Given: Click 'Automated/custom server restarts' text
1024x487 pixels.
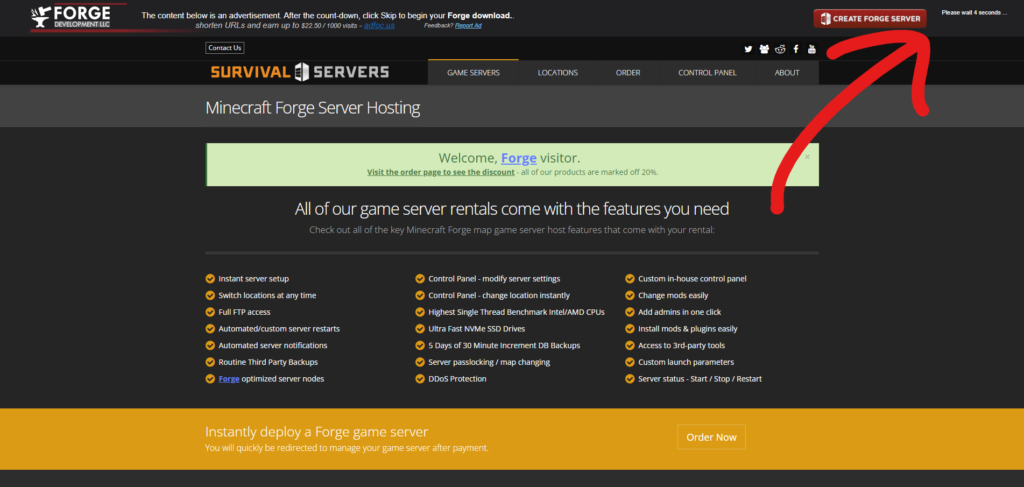Looking at the screenshot, I should tap(279, 329).
